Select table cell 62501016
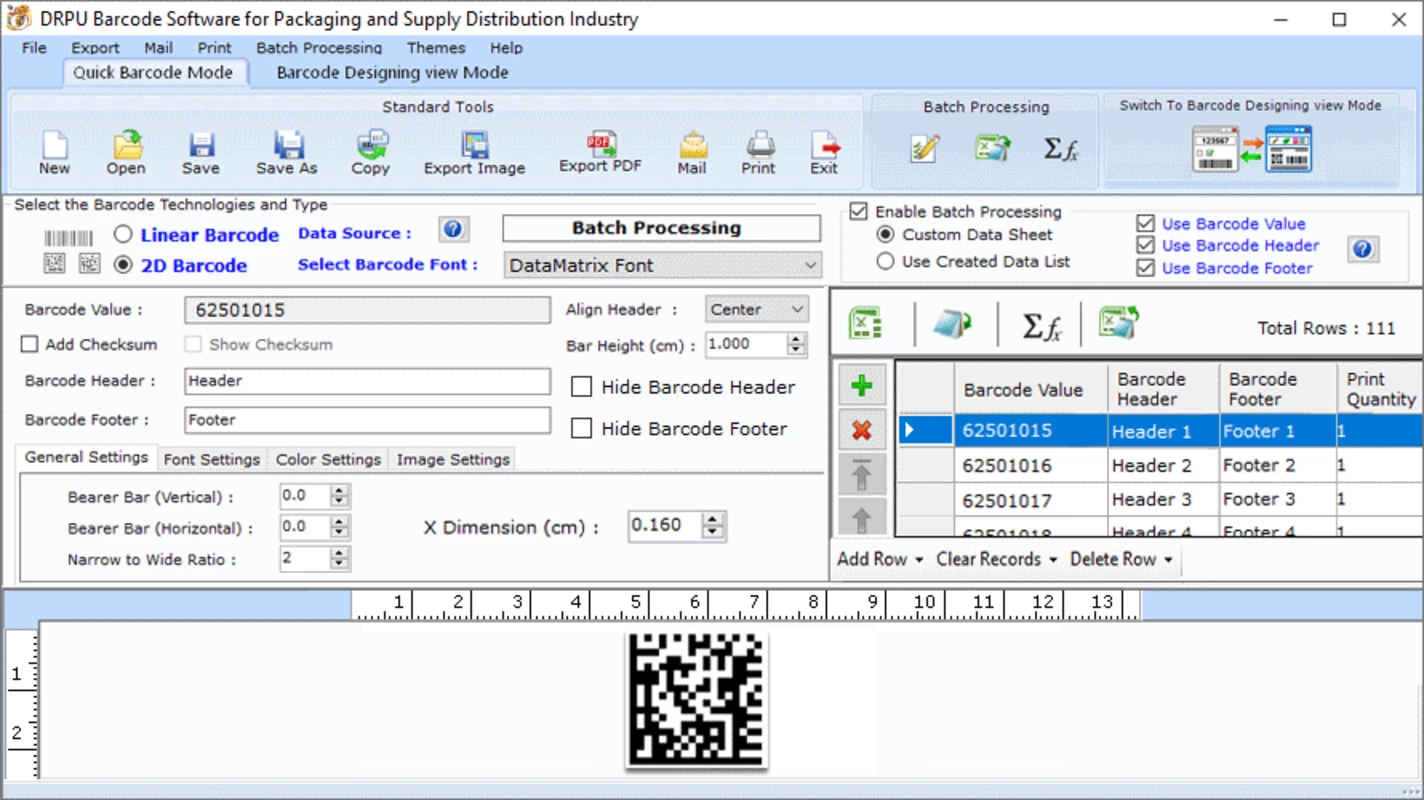 pyautogui.click(x=1030, y=465)
